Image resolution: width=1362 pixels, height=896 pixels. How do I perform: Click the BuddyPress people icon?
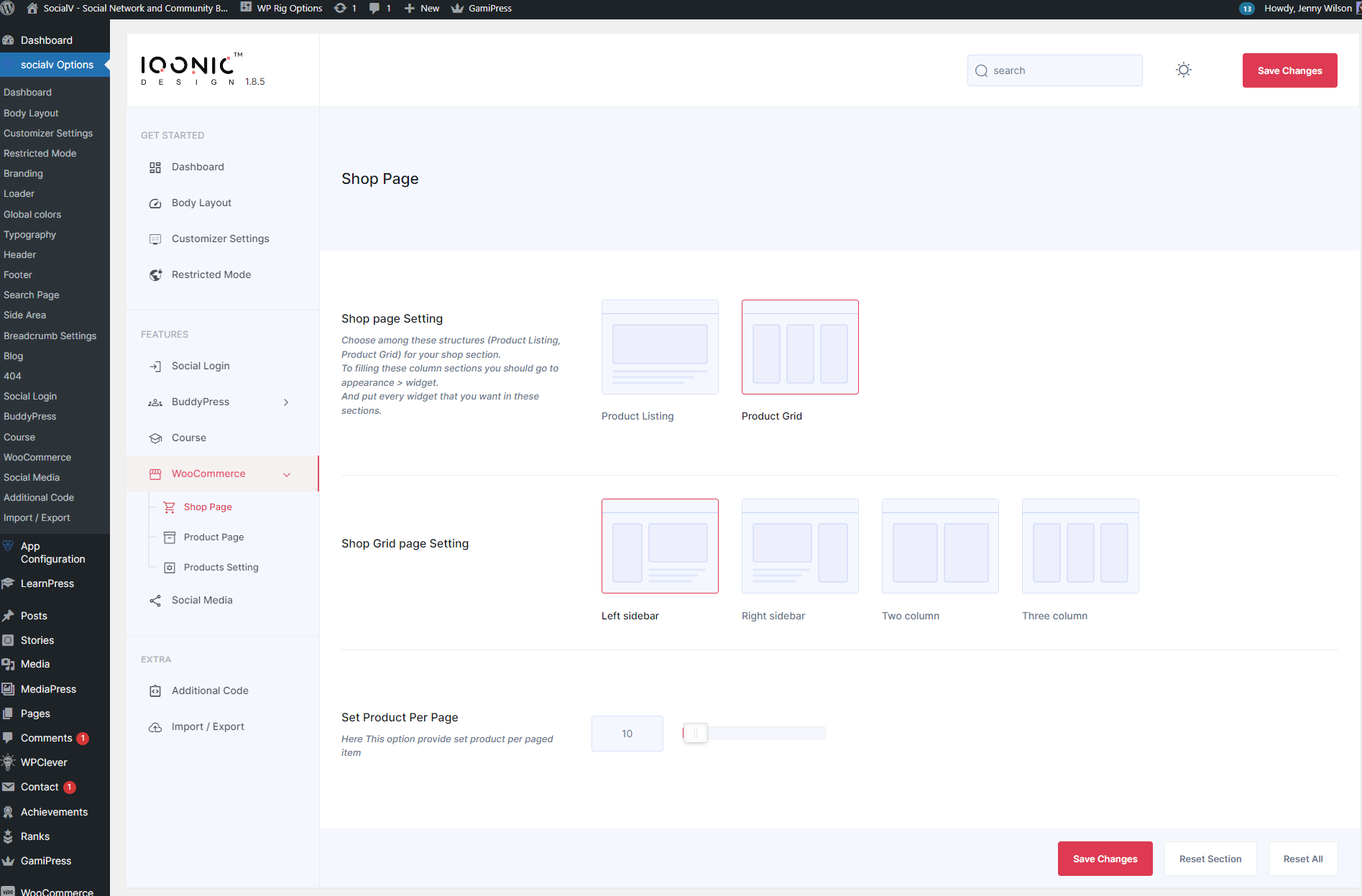coord(155,402)
